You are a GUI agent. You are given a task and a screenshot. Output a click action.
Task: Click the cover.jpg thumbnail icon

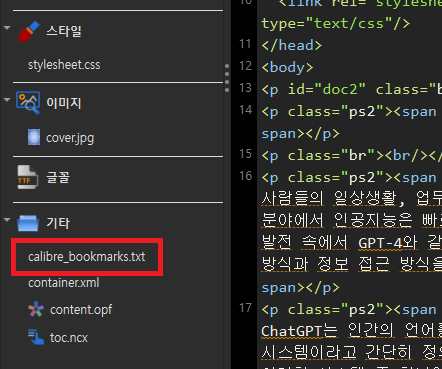pyautogui.click(x=34, y=137)
